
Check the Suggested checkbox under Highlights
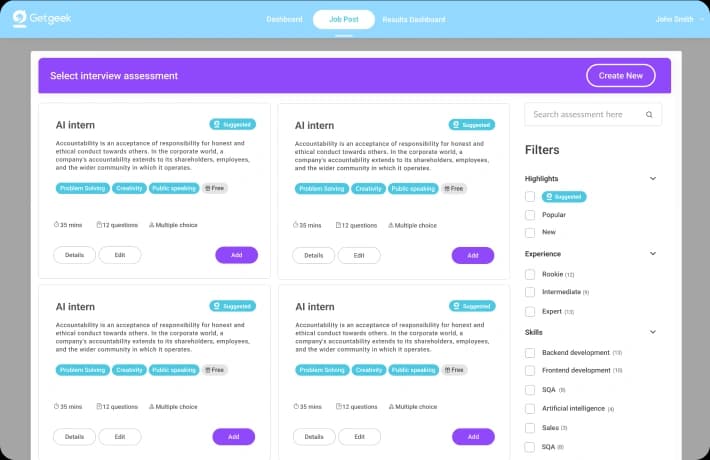(530, 196)
